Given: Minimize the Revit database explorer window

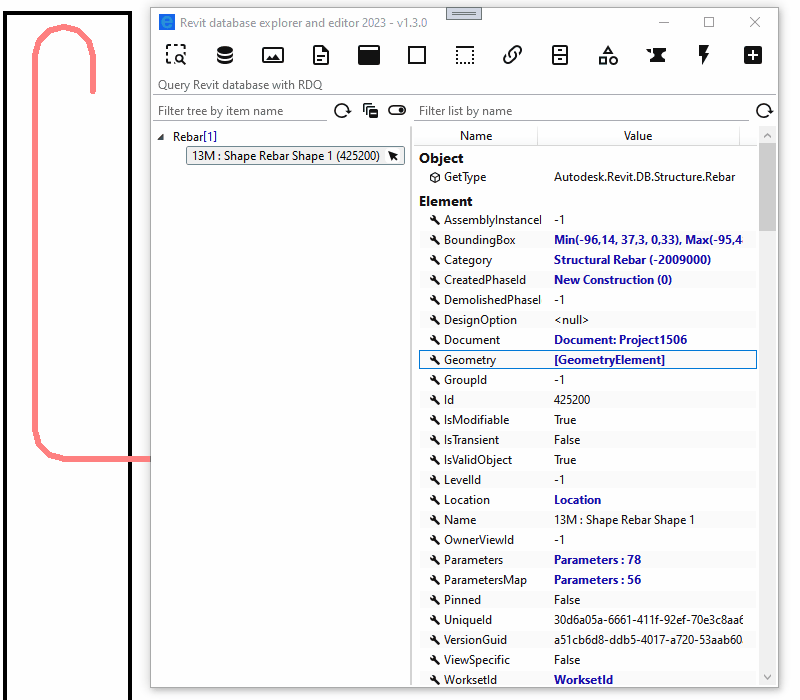Looking at the screenshot, I should (664, 22).
